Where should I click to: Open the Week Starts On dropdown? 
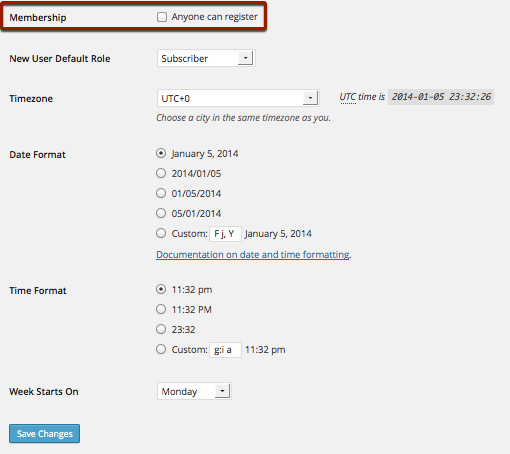[194, 391]
